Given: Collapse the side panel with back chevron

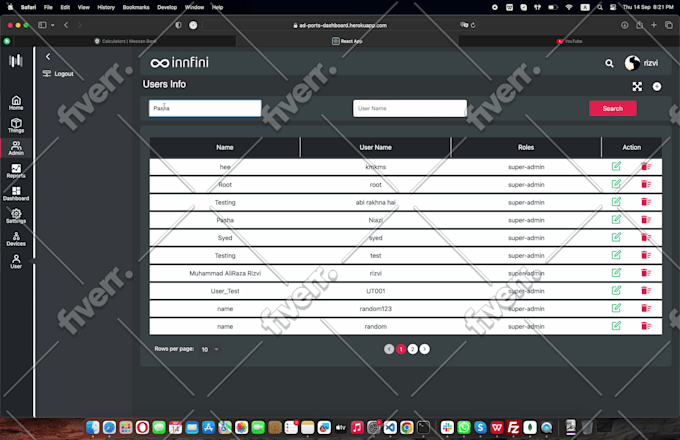Looking at the screenshot, I should pos(48,56).
